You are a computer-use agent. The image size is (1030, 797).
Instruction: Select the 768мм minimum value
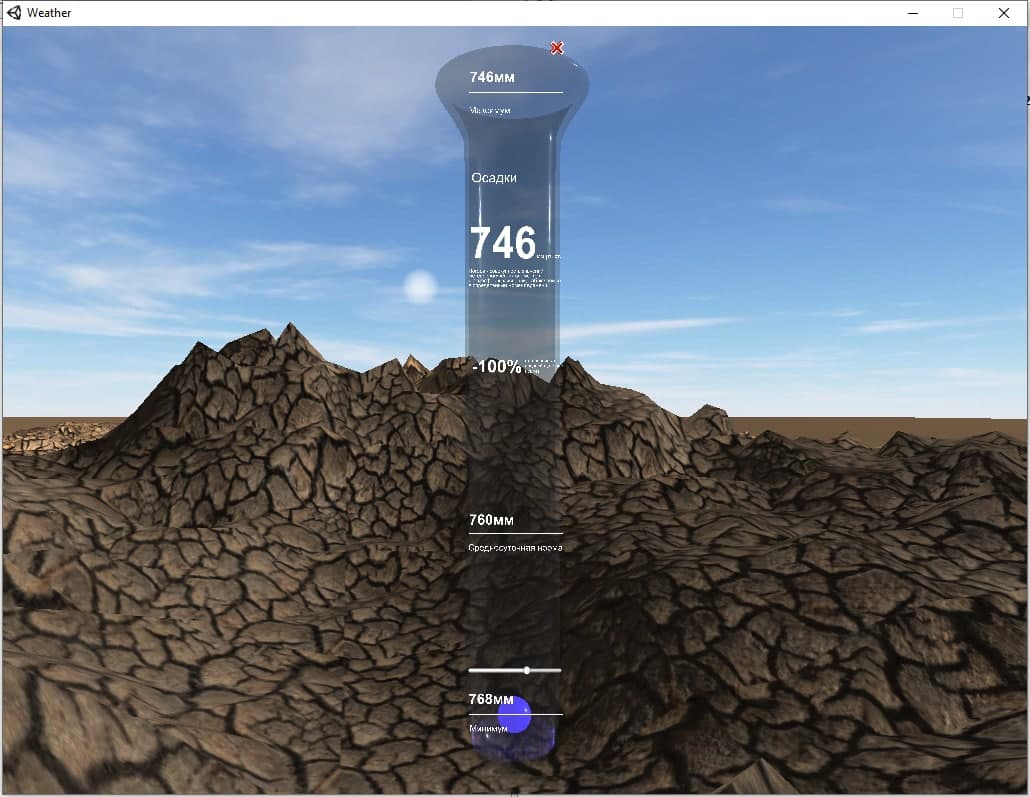(489, 699)
